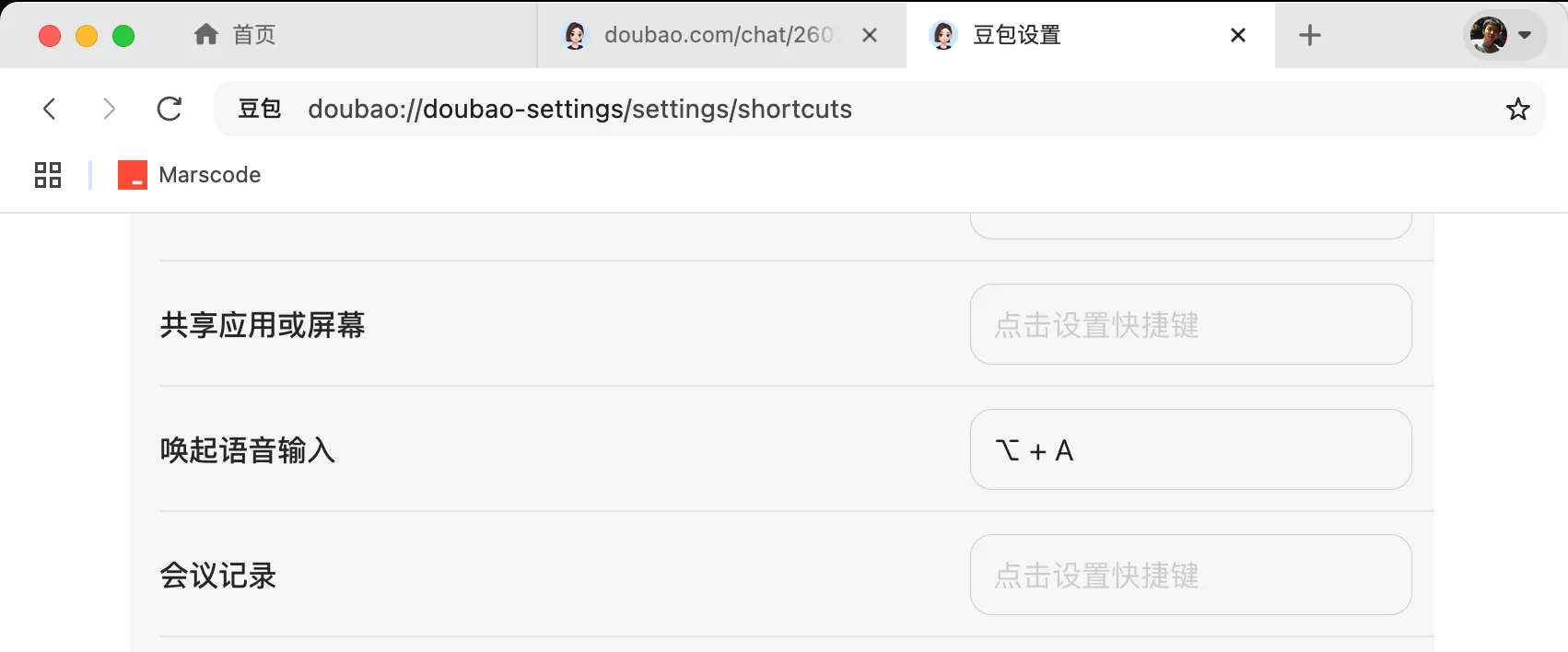Open the Marscode bookmark

[x=190, y=175]
